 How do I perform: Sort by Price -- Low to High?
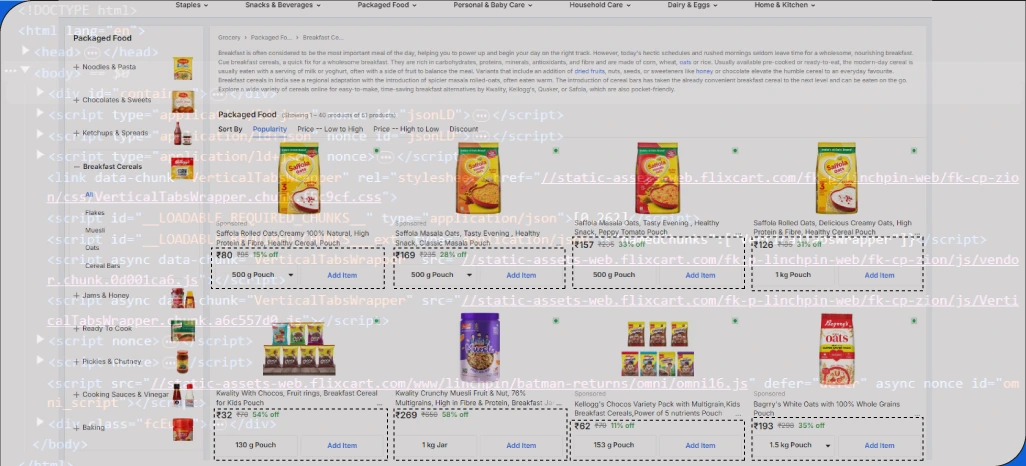330,129
